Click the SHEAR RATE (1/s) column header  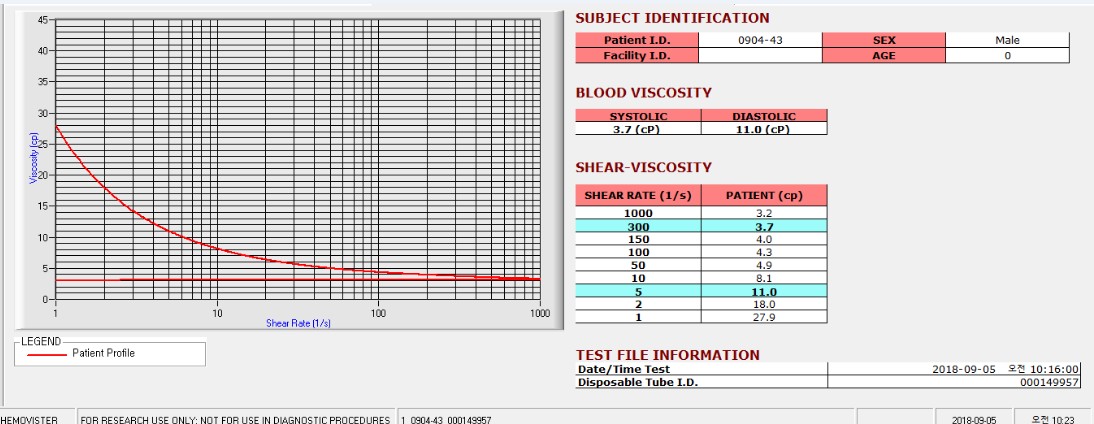click(638, 195)
